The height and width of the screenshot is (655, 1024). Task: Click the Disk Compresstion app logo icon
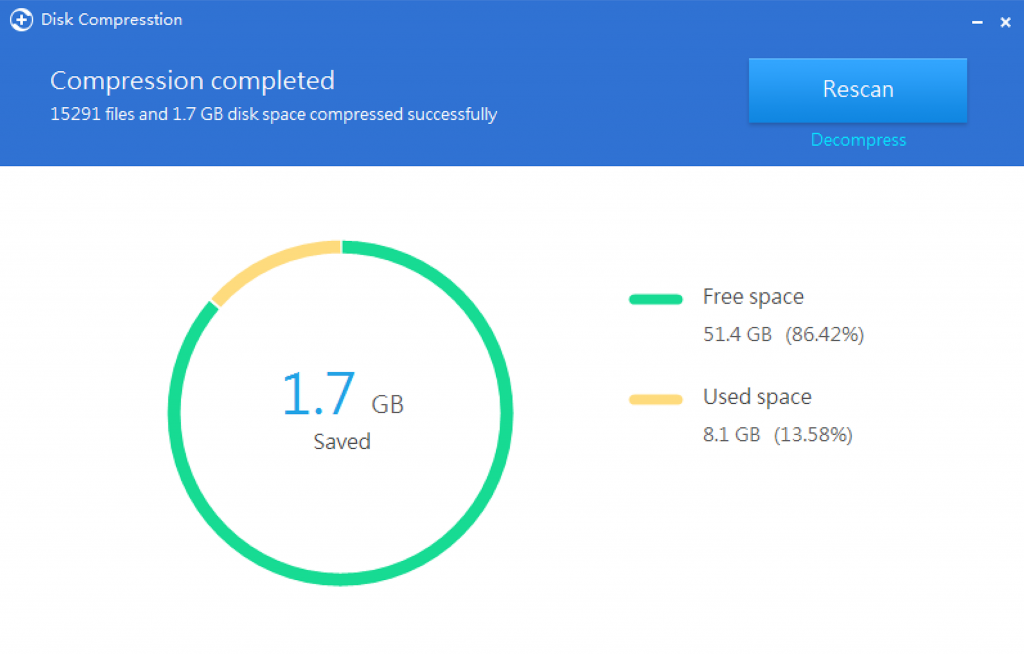pyautogui.click(x=21, y=20)
